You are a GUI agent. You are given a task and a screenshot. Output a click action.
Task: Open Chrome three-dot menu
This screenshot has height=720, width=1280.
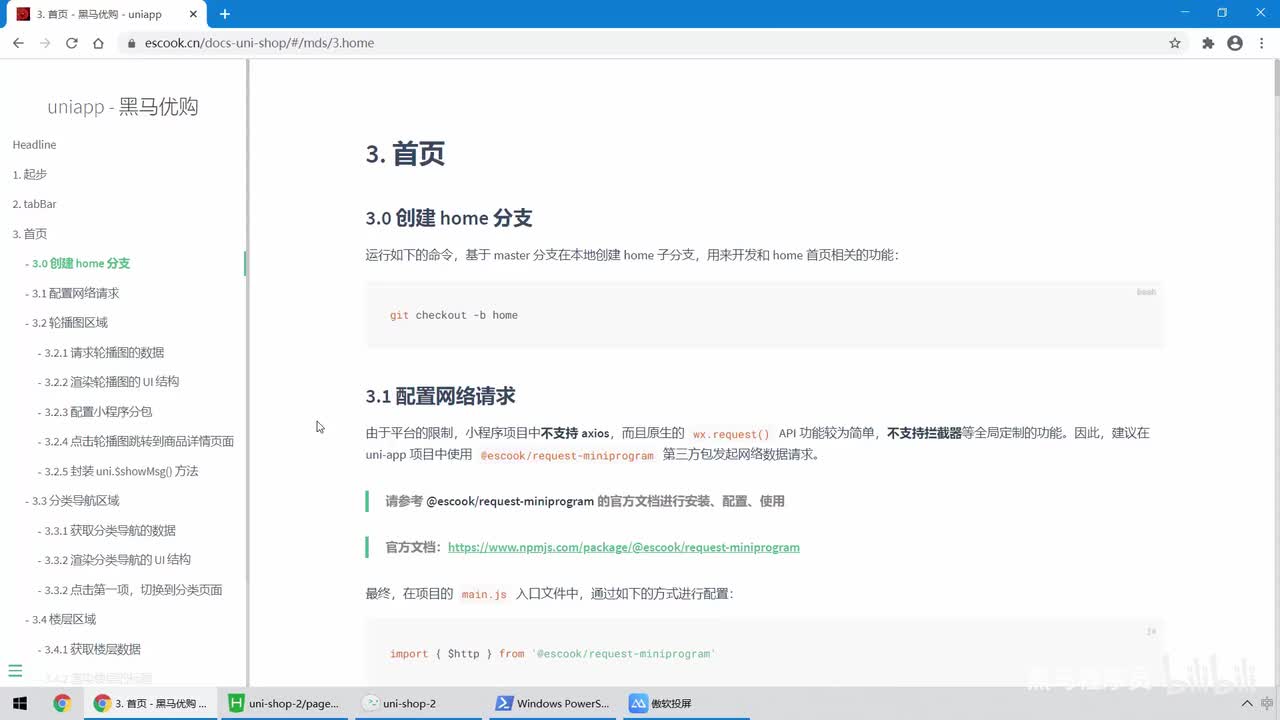click(x=1262, y=43)
